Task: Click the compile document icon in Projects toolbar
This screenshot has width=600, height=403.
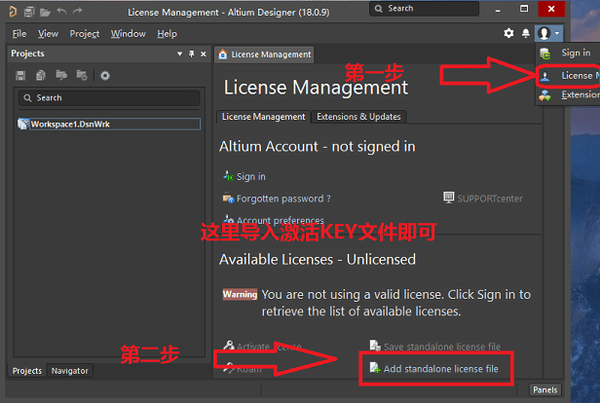Action: point(41,75)
